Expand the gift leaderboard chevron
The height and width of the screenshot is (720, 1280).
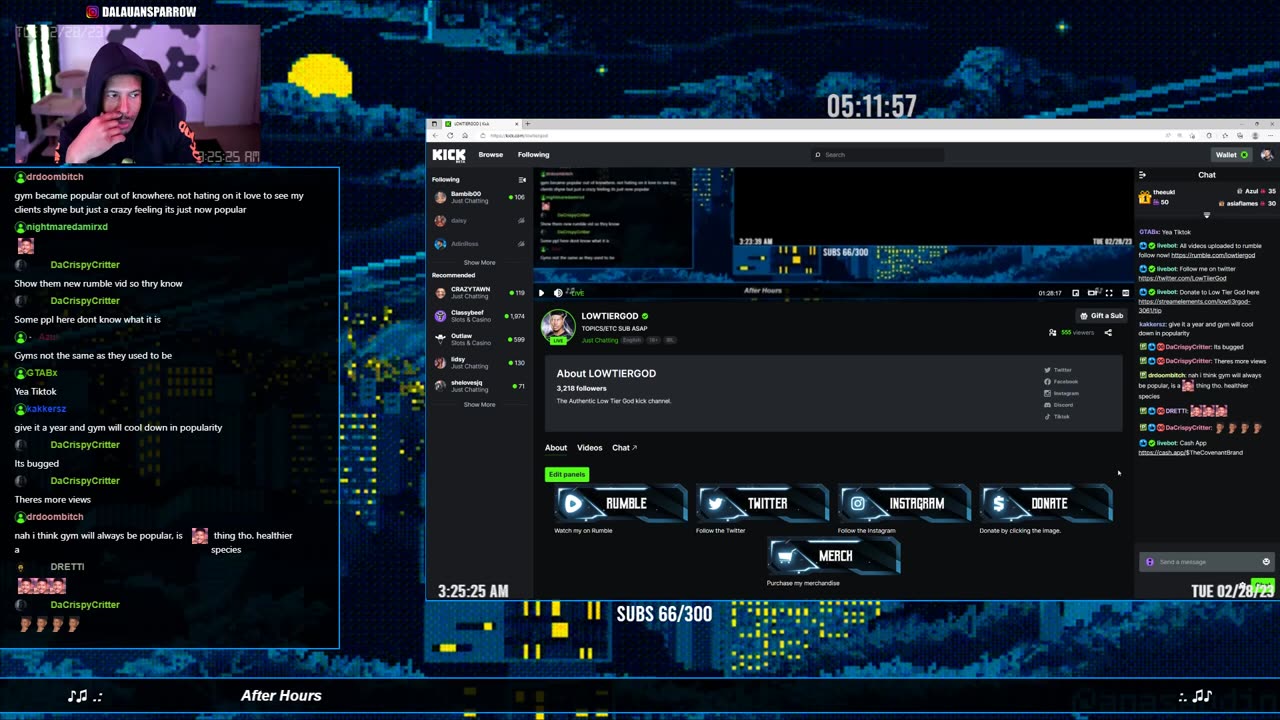pos(1207,215)
